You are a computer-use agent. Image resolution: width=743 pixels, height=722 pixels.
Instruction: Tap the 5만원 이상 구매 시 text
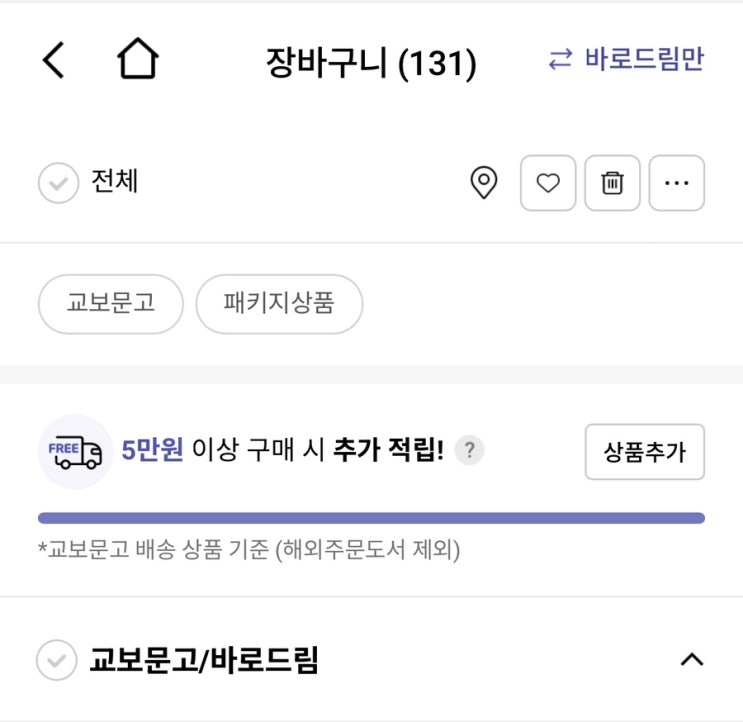click(223, 450)
